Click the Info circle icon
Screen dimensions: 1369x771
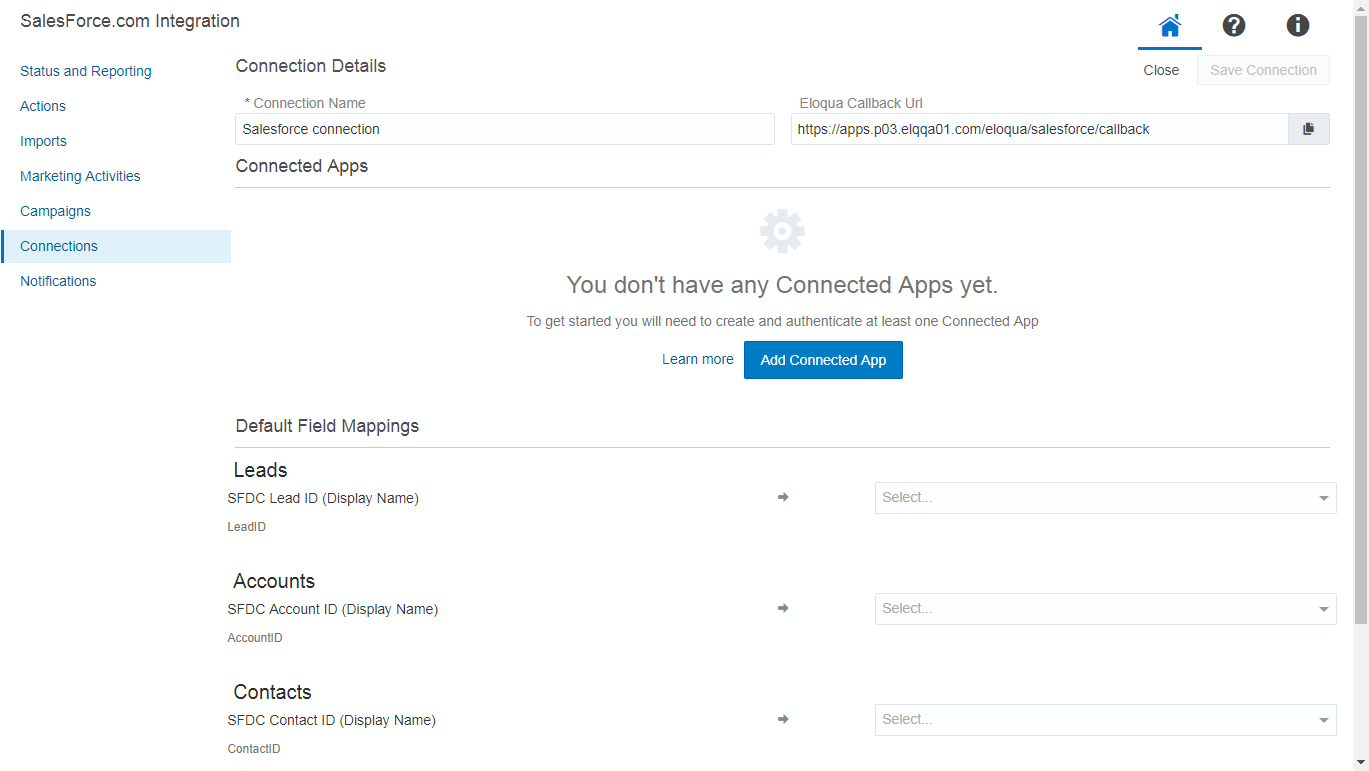coord(1297,26)
